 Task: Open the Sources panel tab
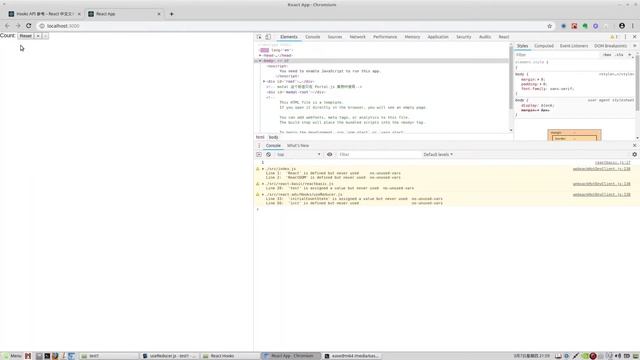pos(335,37)
